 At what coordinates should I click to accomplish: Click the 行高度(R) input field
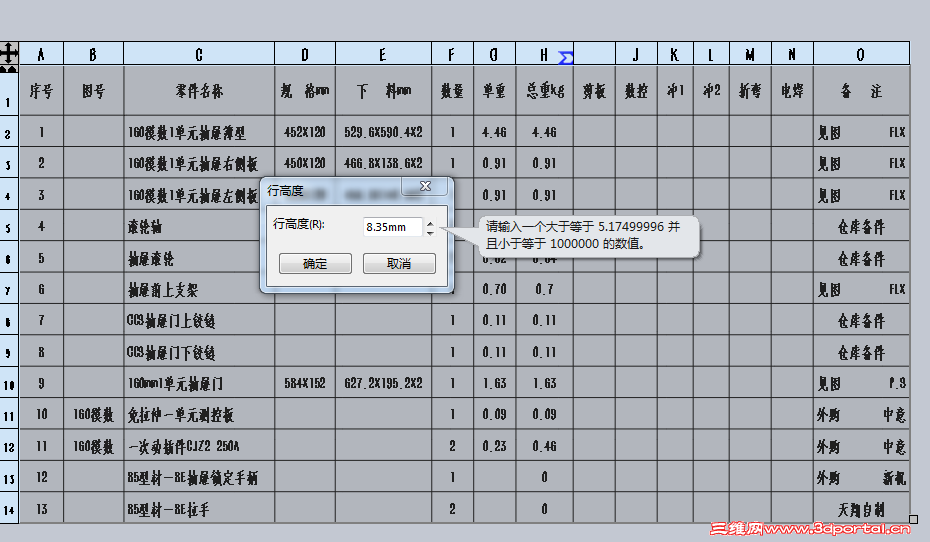pyautogui.click(x=393, y=227)
